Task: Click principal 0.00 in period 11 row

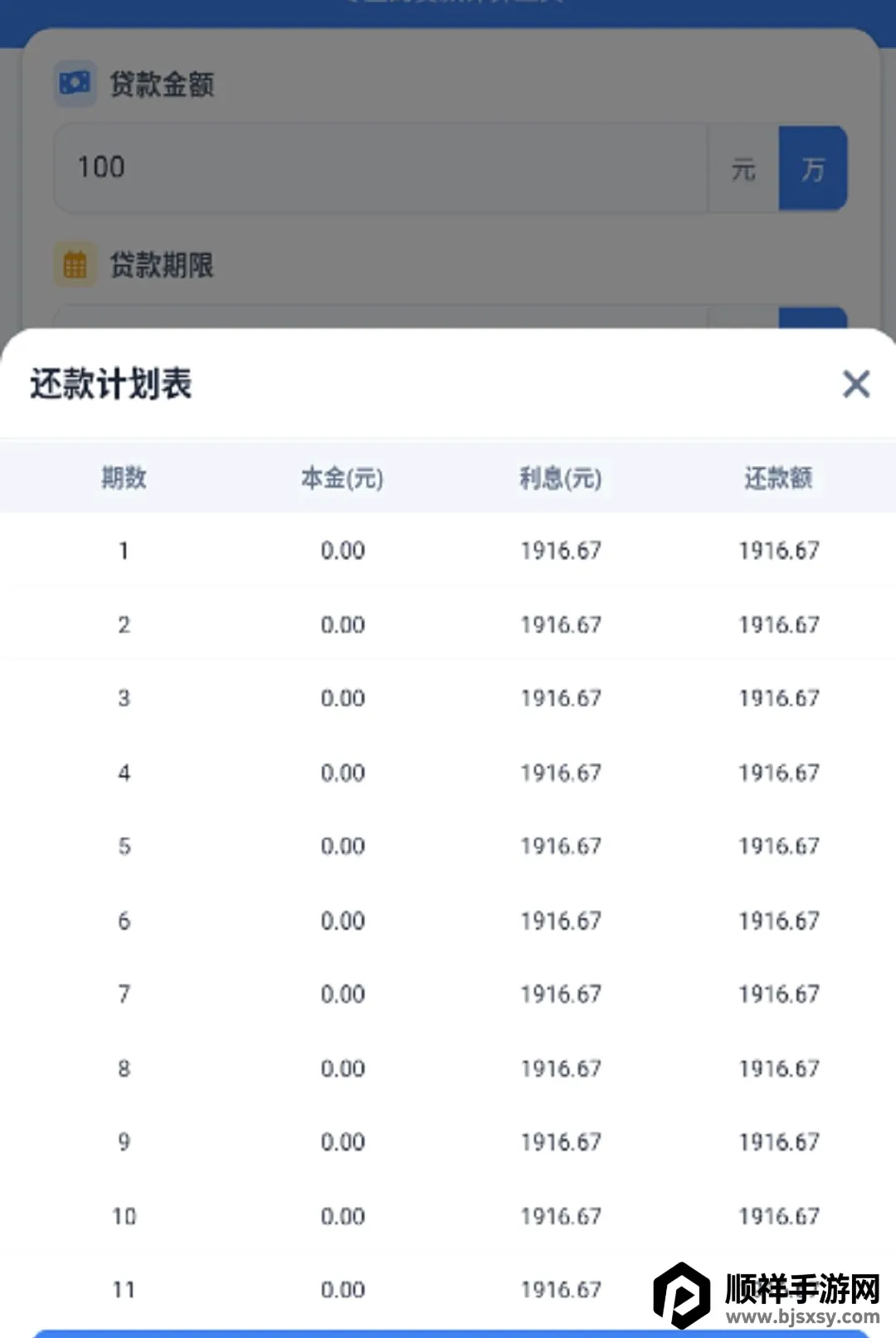Action: click(343, 1290)
